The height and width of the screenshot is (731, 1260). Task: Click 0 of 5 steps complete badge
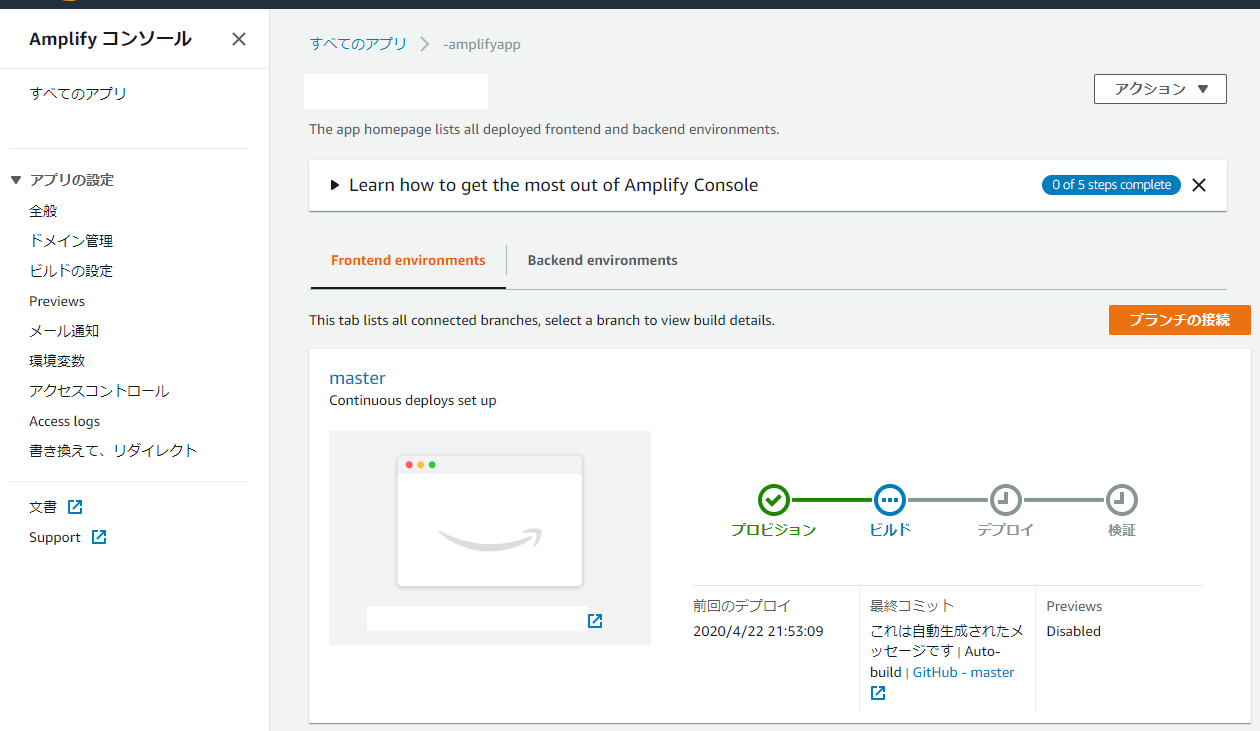click(x=1111, y=185)
